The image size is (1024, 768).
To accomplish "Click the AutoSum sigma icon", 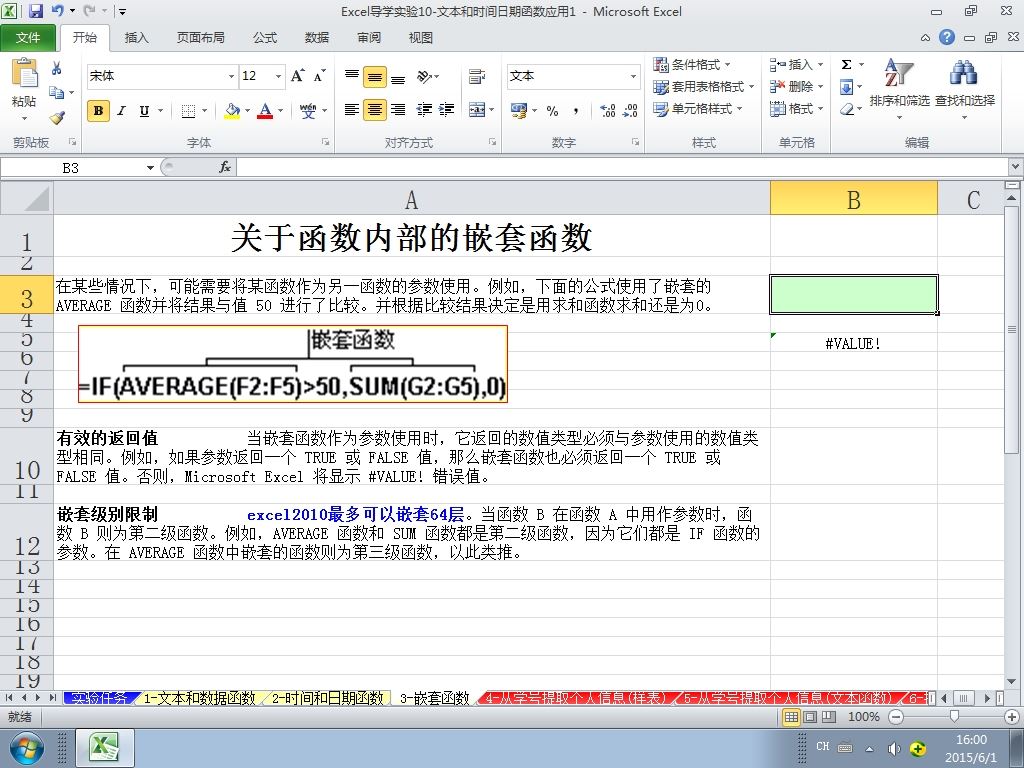I will pyautogui.click(x=846, y=65).
